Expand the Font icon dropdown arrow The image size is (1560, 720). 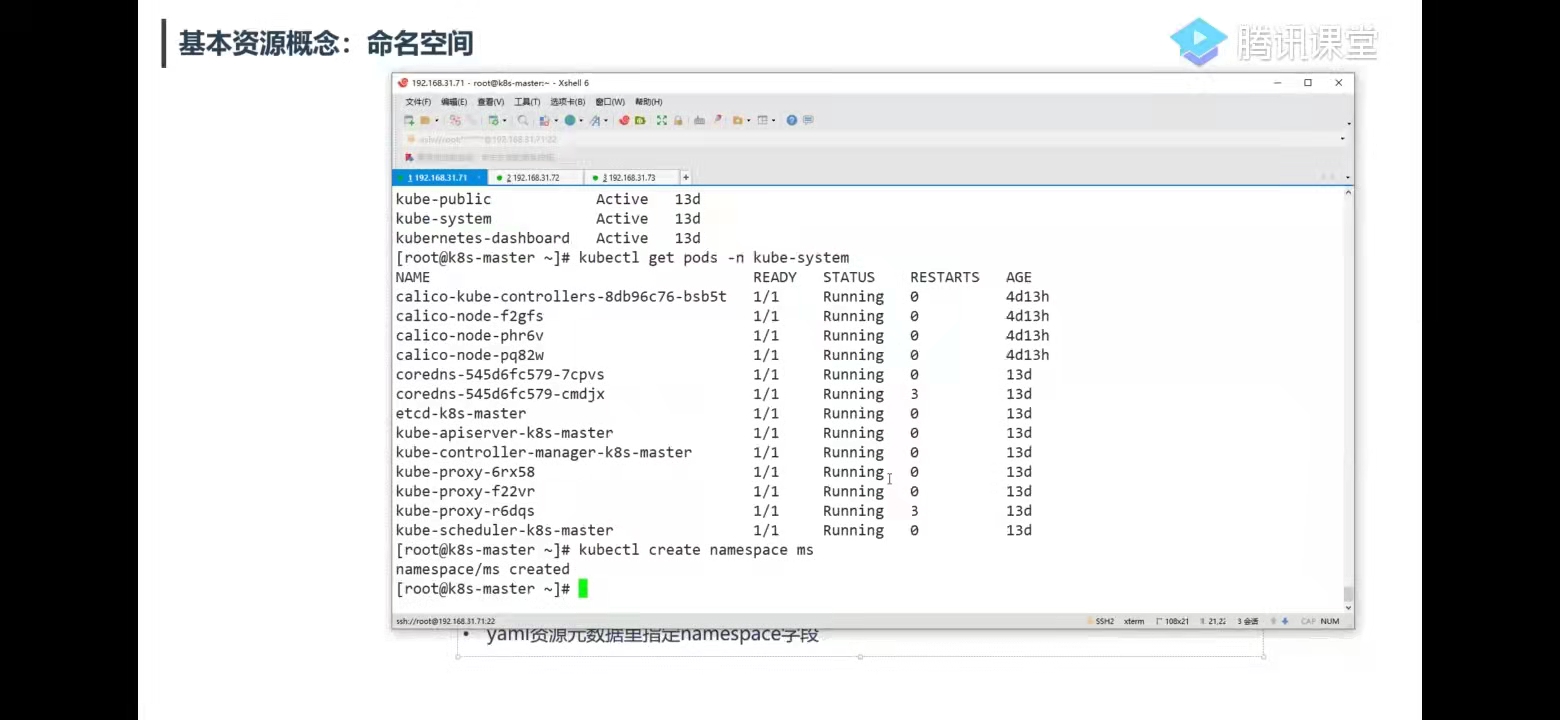pos(606,121)
